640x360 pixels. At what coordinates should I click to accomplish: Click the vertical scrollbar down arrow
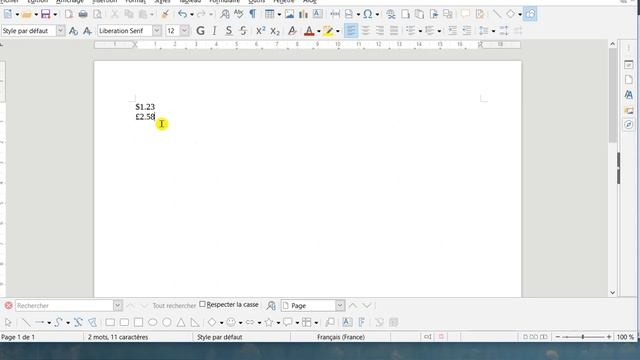(613, 293)
